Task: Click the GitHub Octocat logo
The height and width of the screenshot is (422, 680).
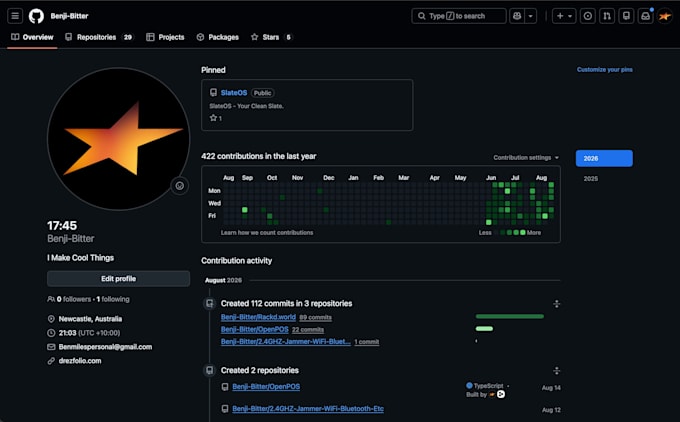Action: (36, 16)
